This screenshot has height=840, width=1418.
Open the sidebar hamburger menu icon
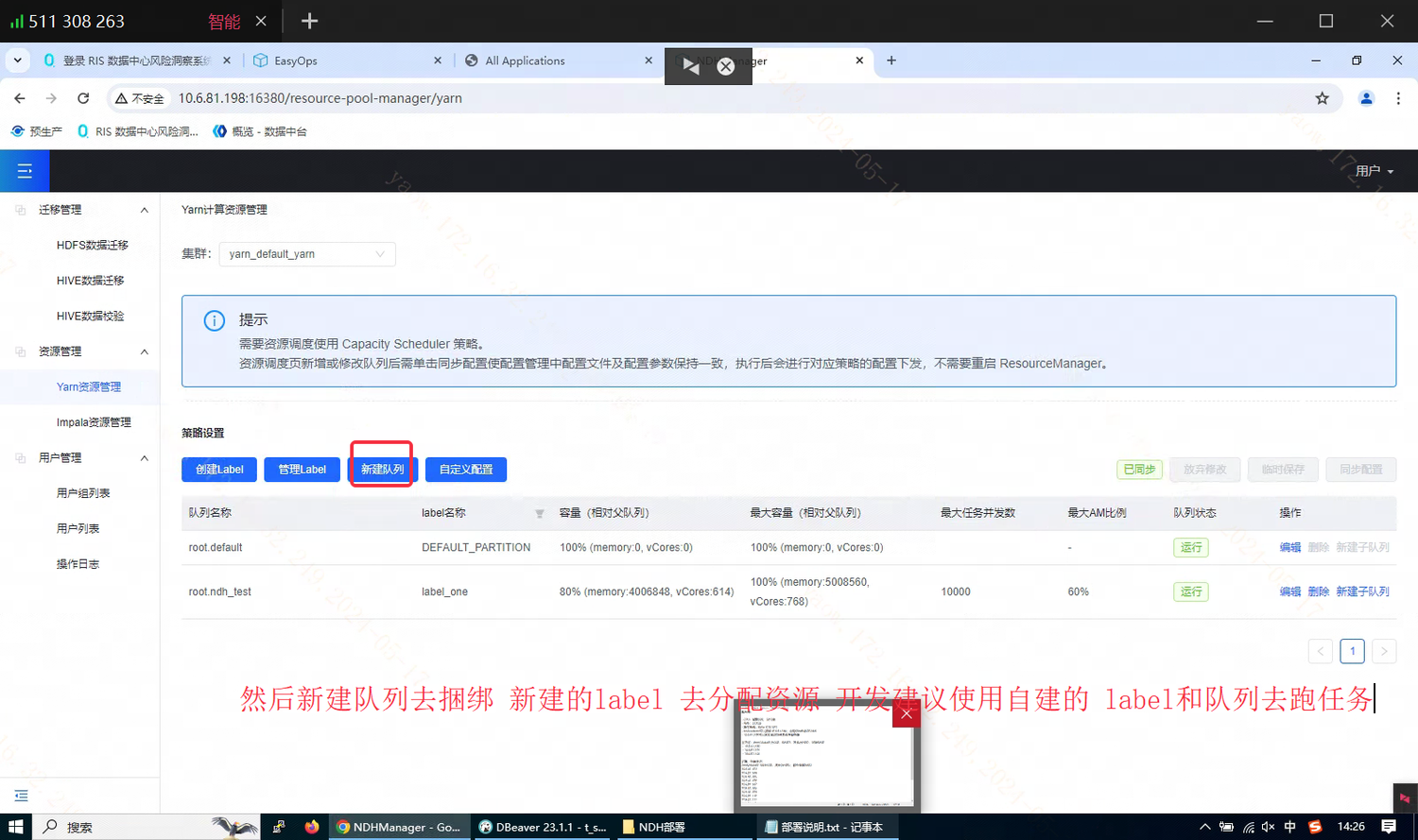[24, 171]
